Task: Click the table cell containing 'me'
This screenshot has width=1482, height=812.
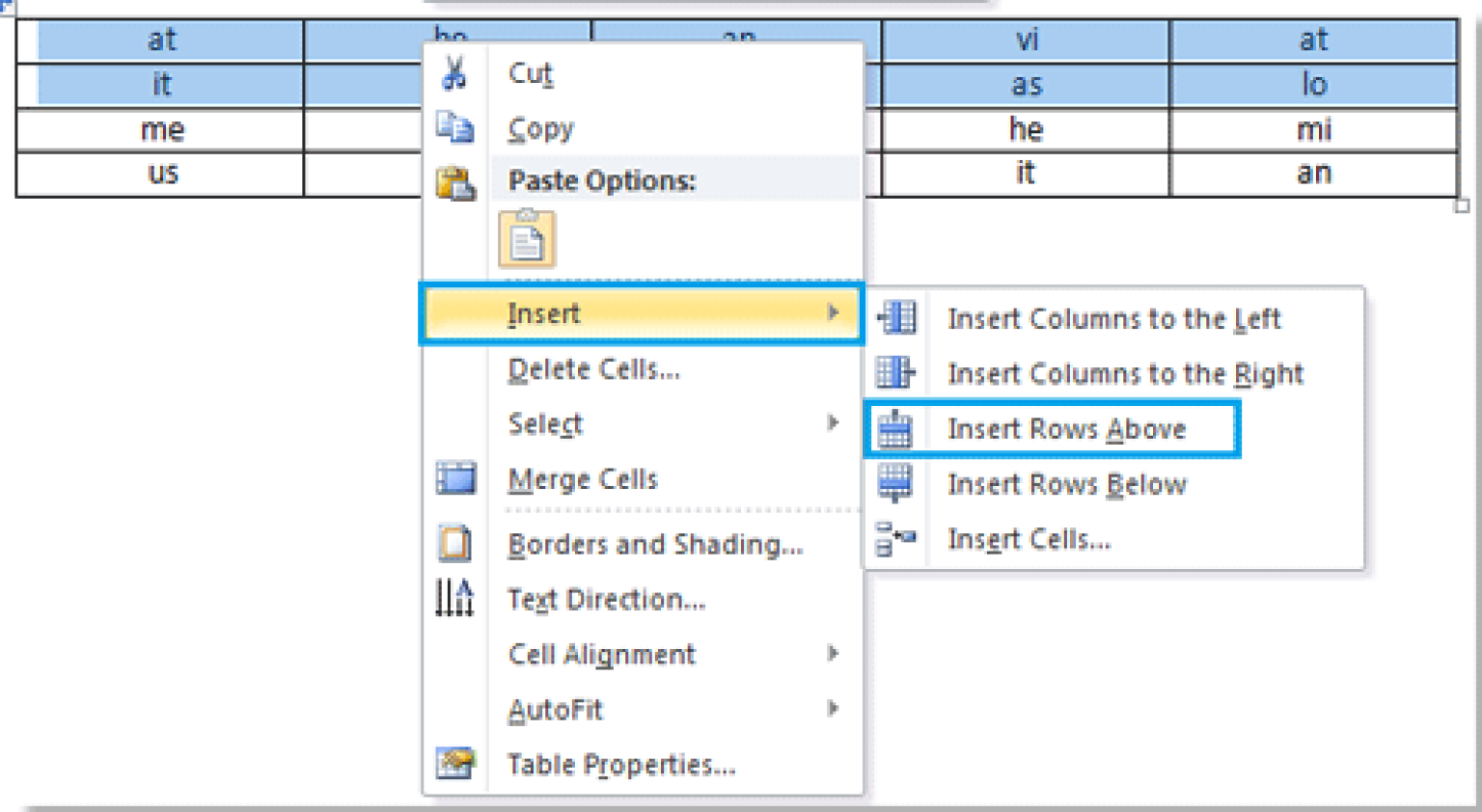Action: [161, 129]
